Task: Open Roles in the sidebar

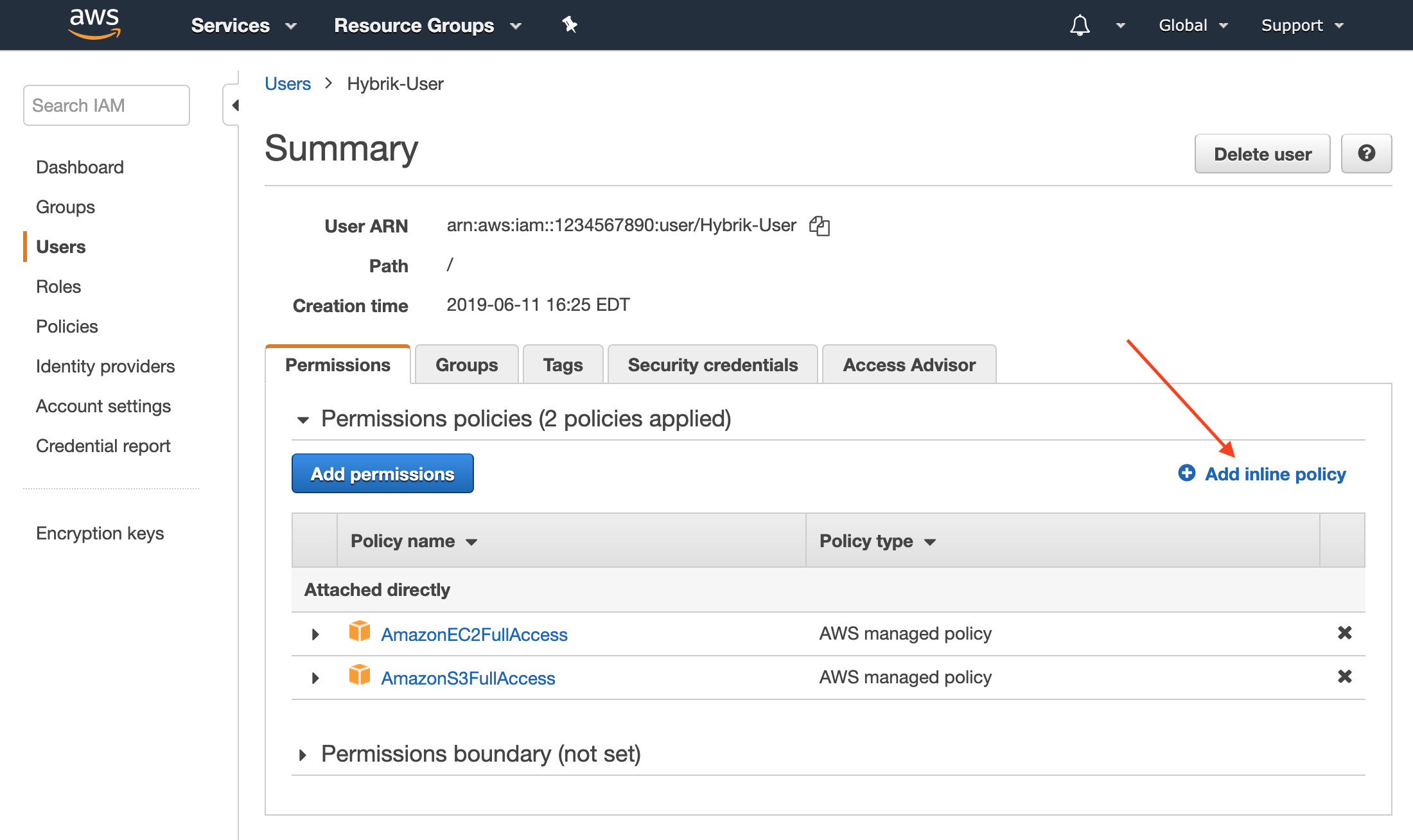Action: [x=58, y=286]
